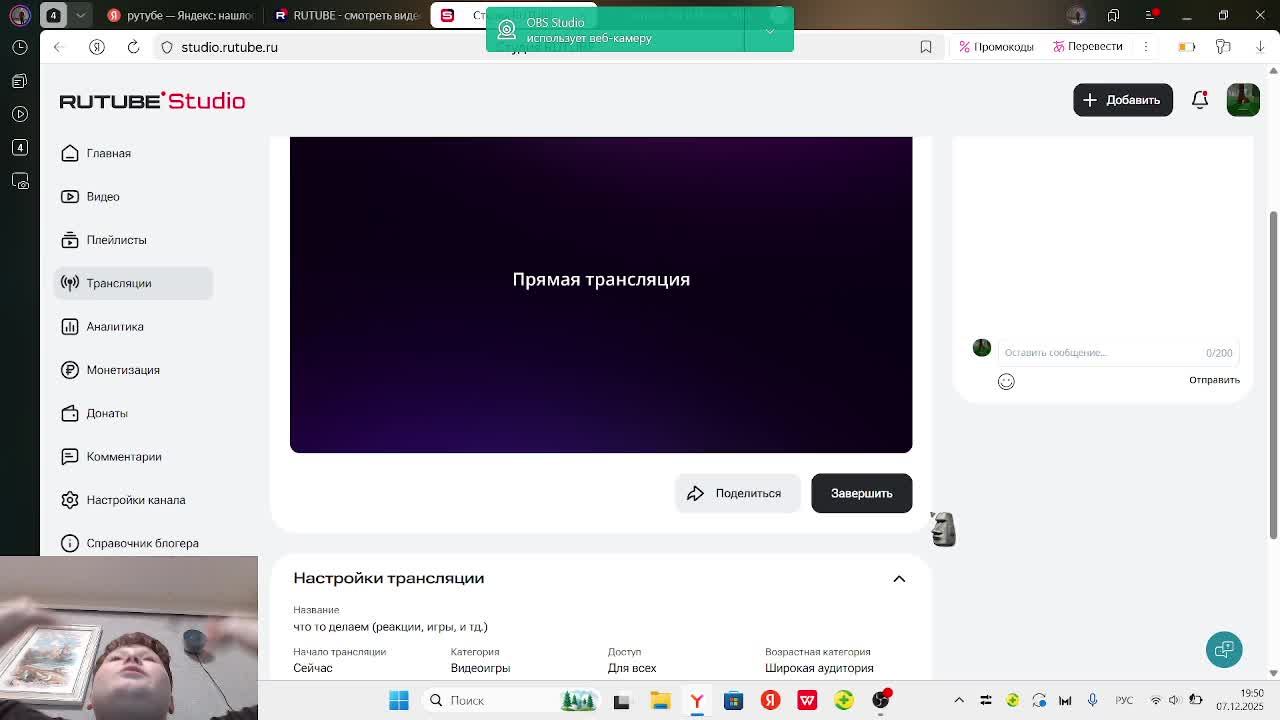Switch to RUTUBE смотреть видео tab
Viewport: 1280px width, 720px height.
point(348,15)
